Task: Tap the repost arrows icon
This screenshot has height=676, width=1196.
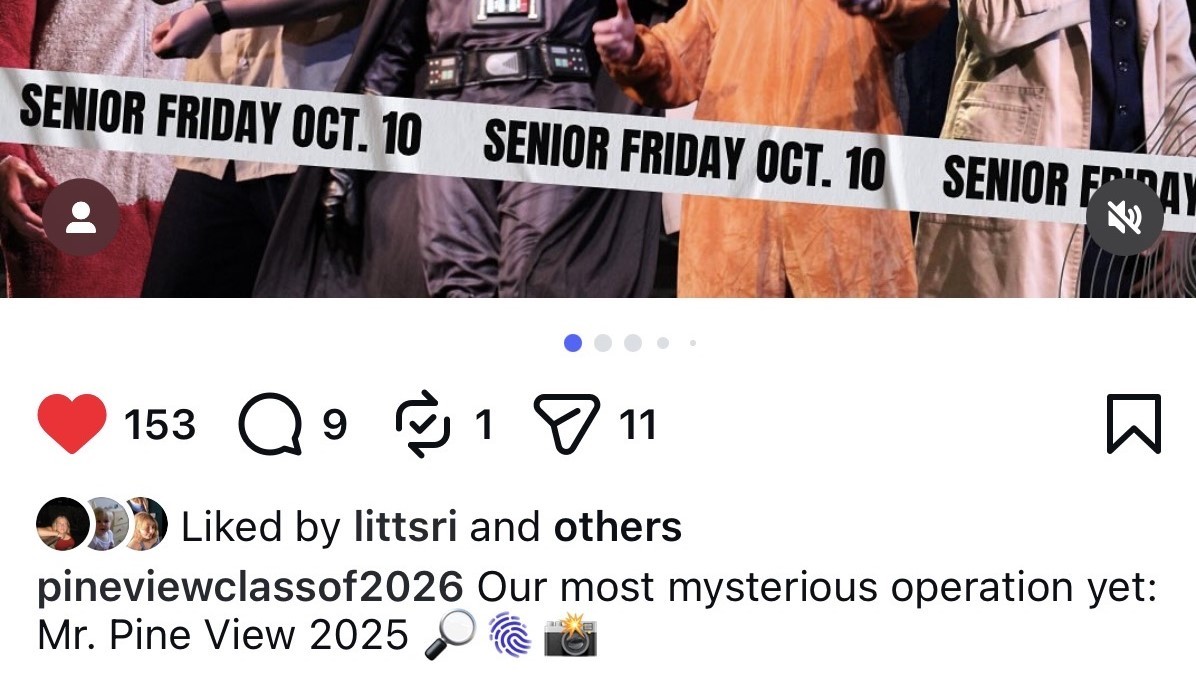Action: [423, 423]
